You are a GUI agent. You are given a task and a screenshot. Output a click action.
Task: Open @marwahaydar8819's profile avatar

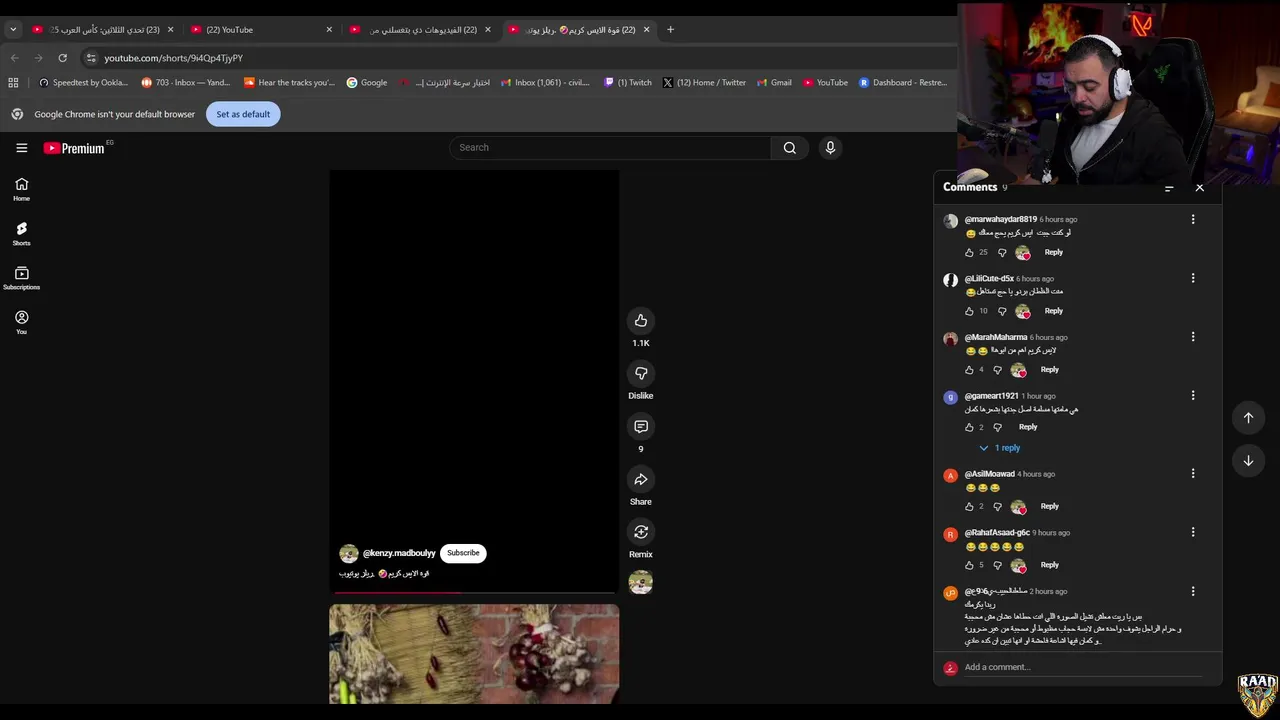pos(951,221)
